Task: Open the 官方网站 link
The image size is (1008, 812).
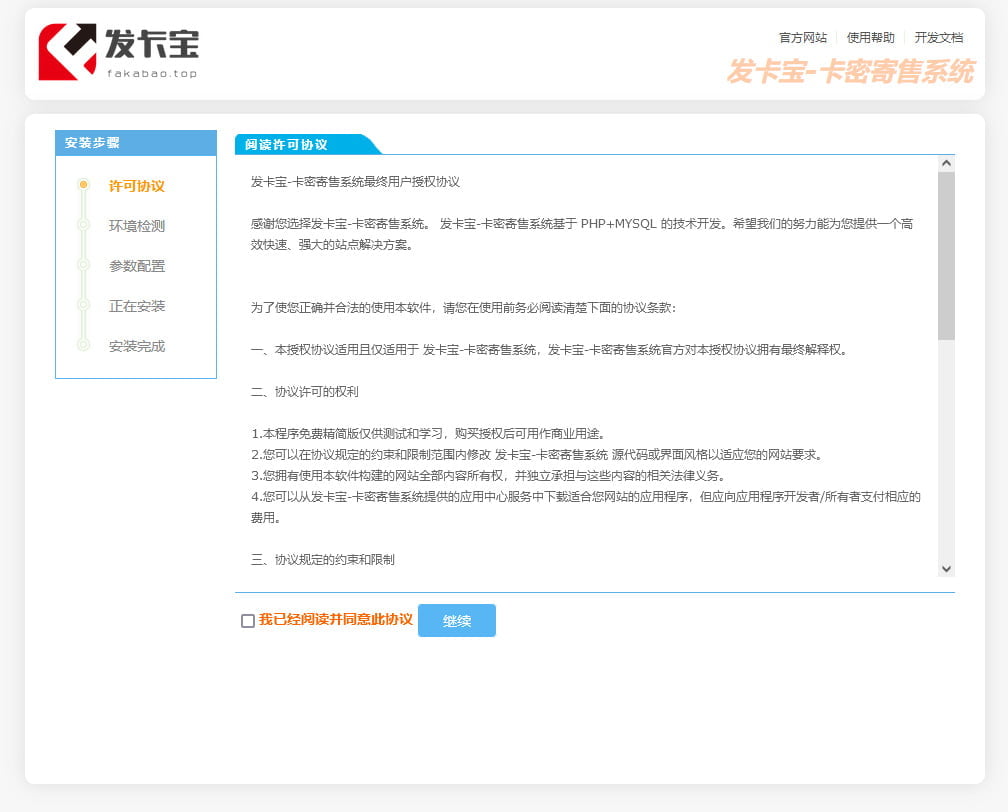Action: (803, 38)
